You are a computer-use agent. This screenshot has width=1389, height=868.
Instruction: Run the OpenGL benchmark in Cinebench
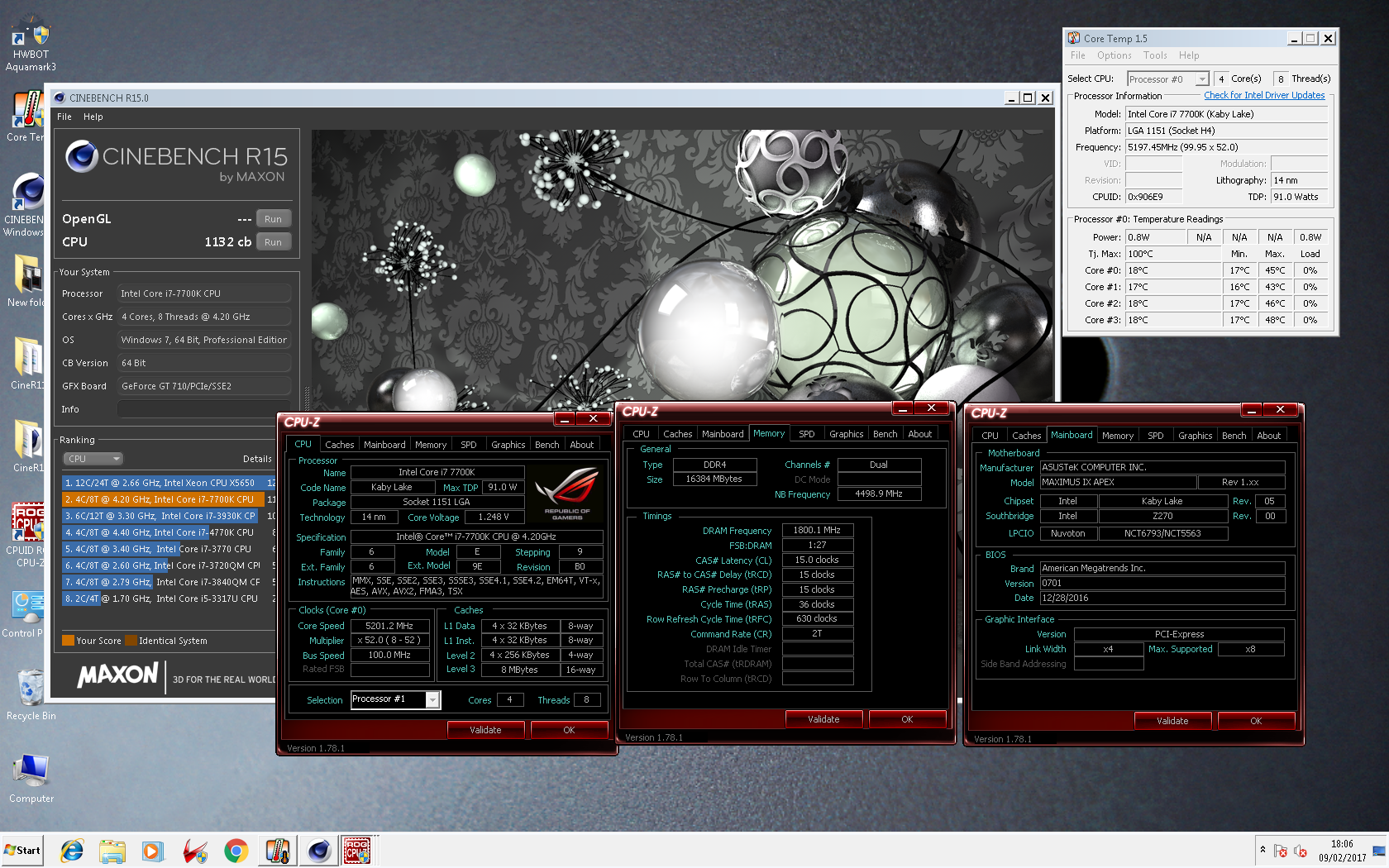pos(274,219)
